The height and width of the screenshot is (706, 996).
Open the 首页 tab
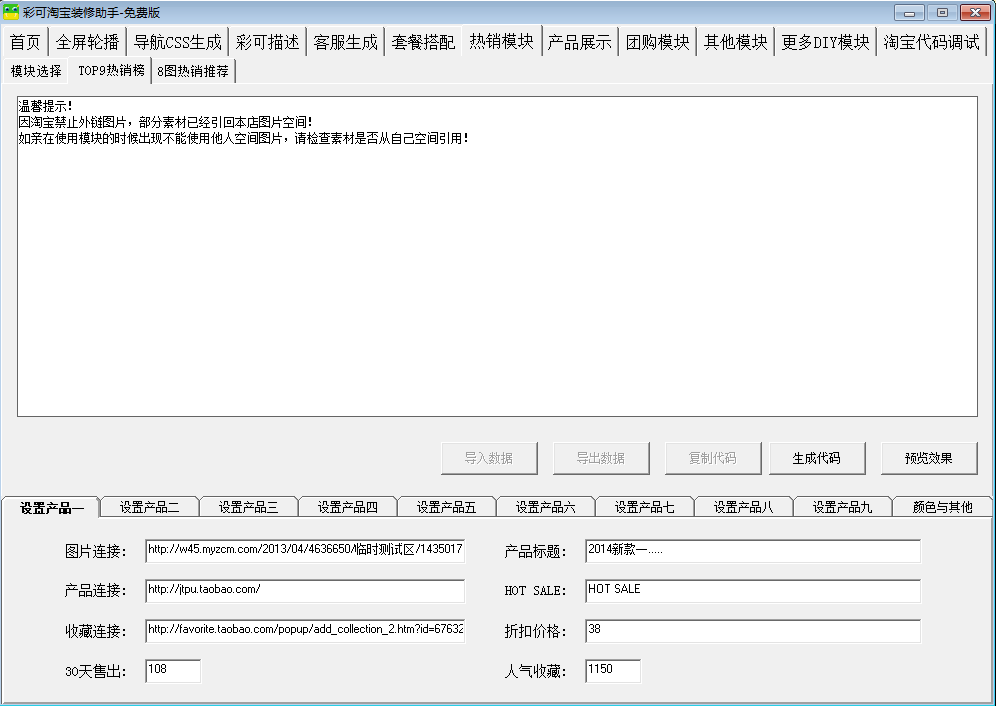tap(25, 42)
